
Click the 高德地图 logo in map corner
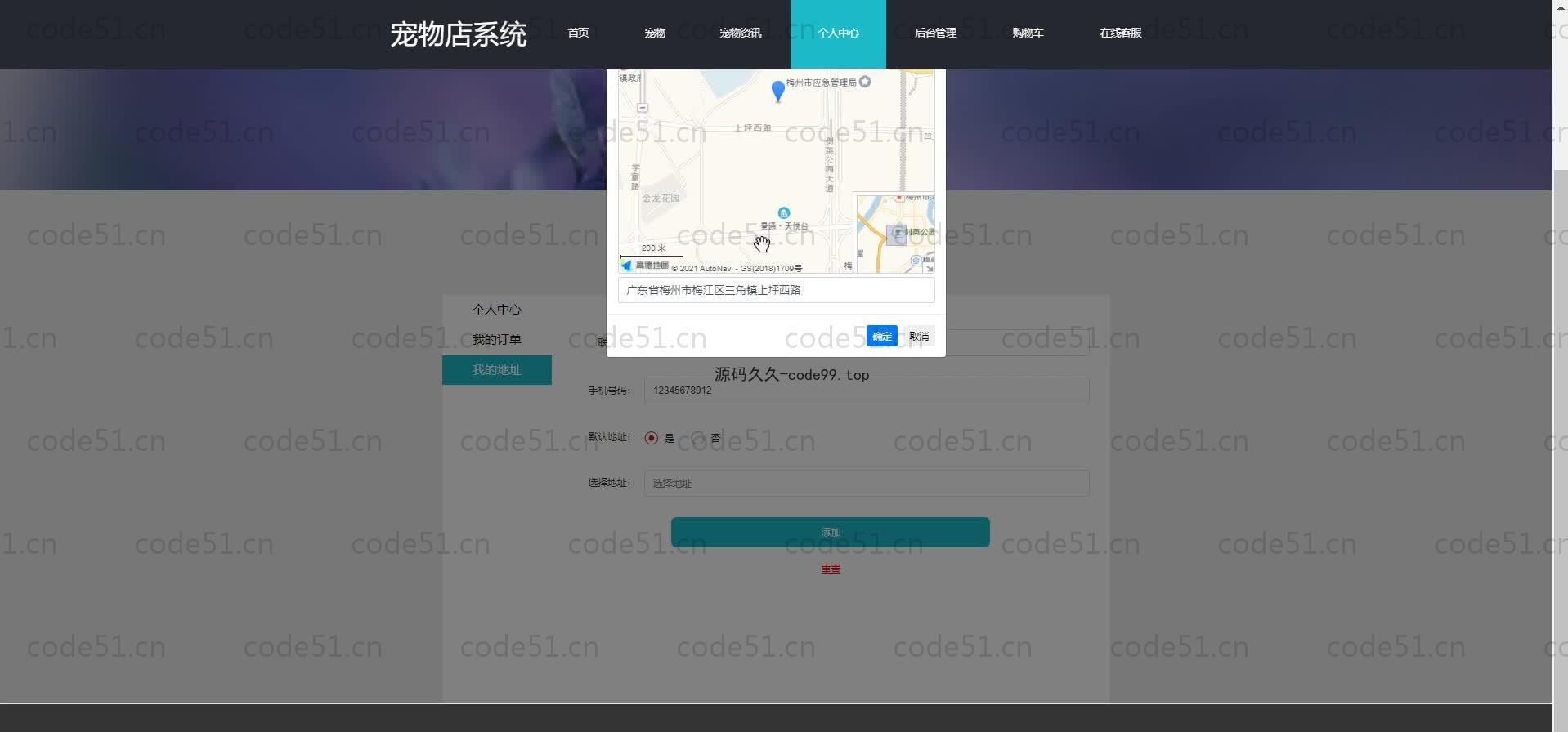pos(644,266)
